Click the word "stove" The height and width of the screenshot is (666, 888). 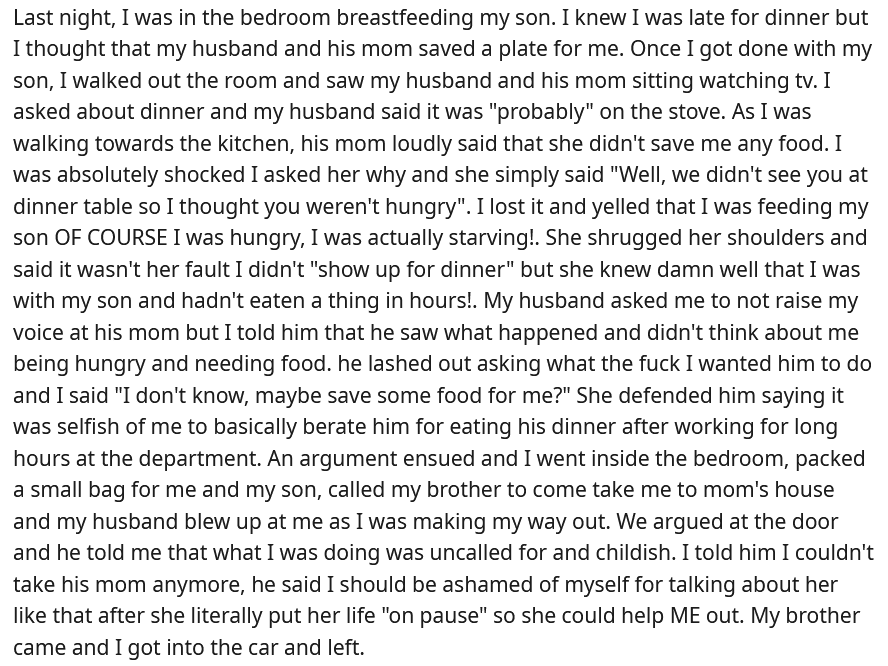[x=697, y=112]
